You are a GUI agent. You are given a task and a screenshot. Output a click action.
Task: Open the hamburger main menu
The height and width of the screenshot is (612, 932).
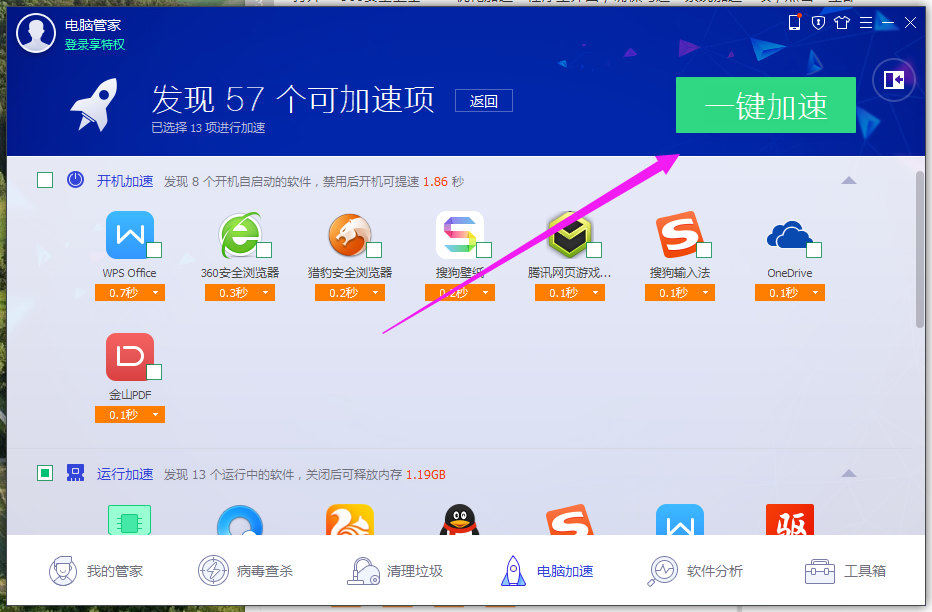click(866, 21)
